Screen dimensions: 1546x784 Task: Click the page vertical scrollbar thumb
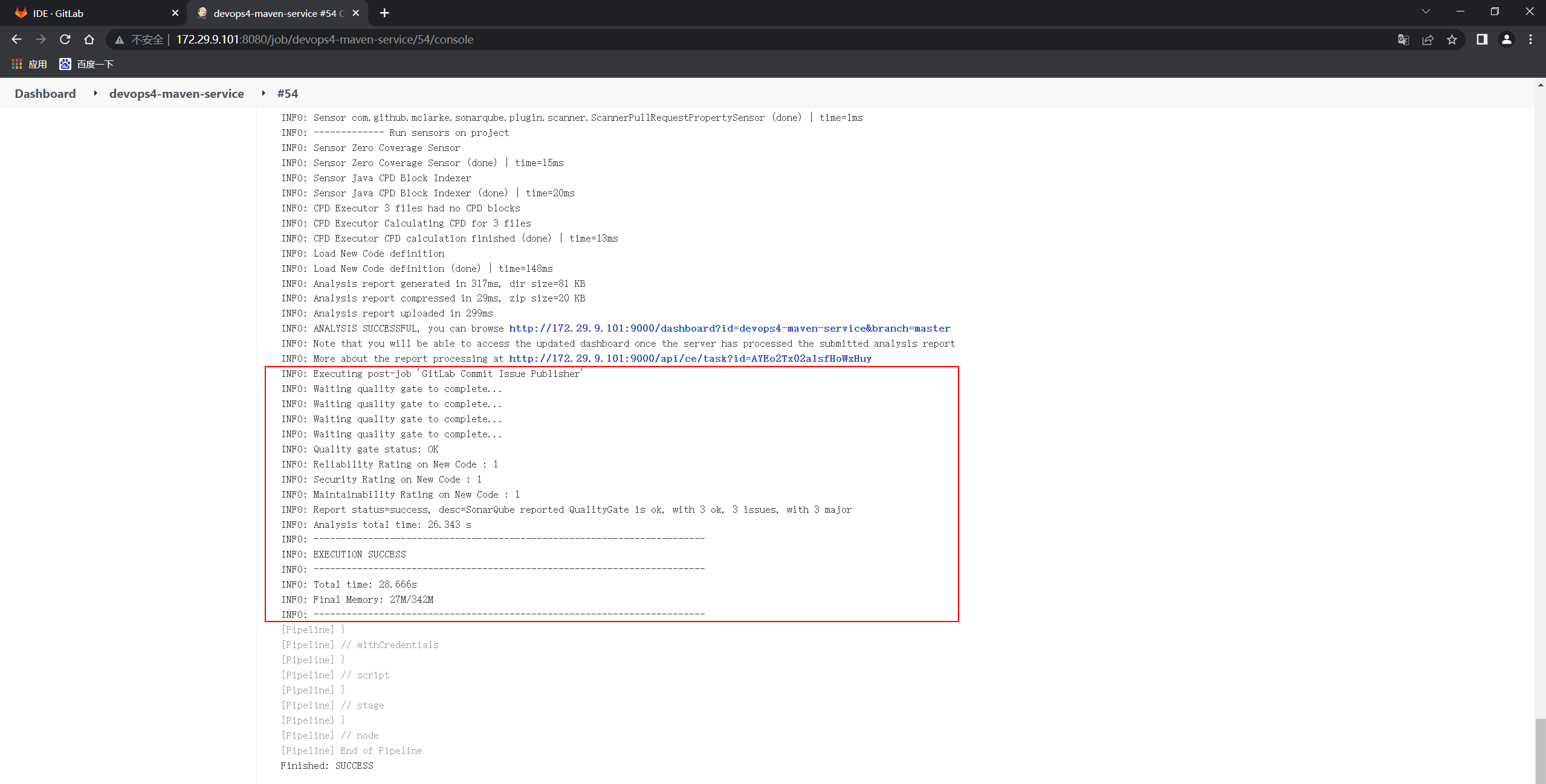click(1541, 751)
